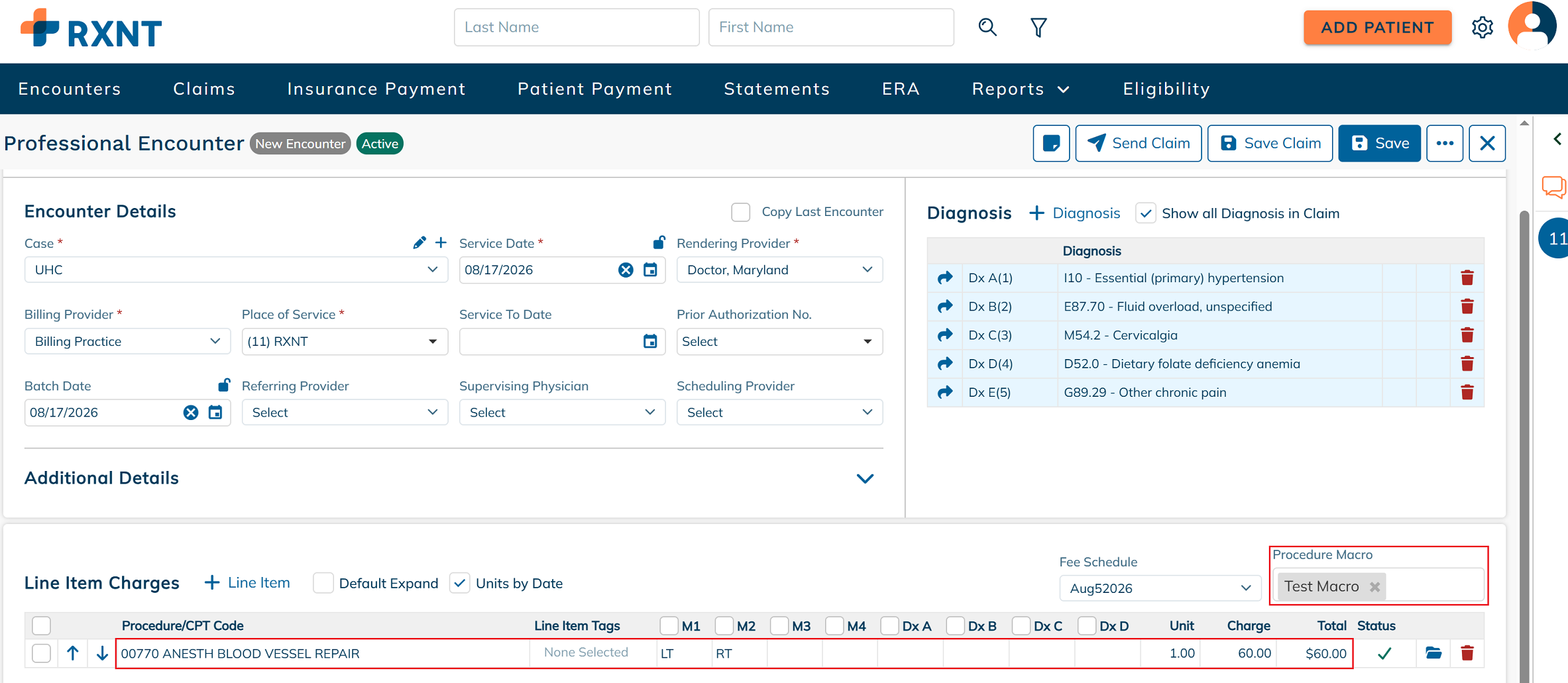Delete the M54.2 Cervicalgia diagnosis
This screenshot has height=683, width=1568.
[1467, 335]
